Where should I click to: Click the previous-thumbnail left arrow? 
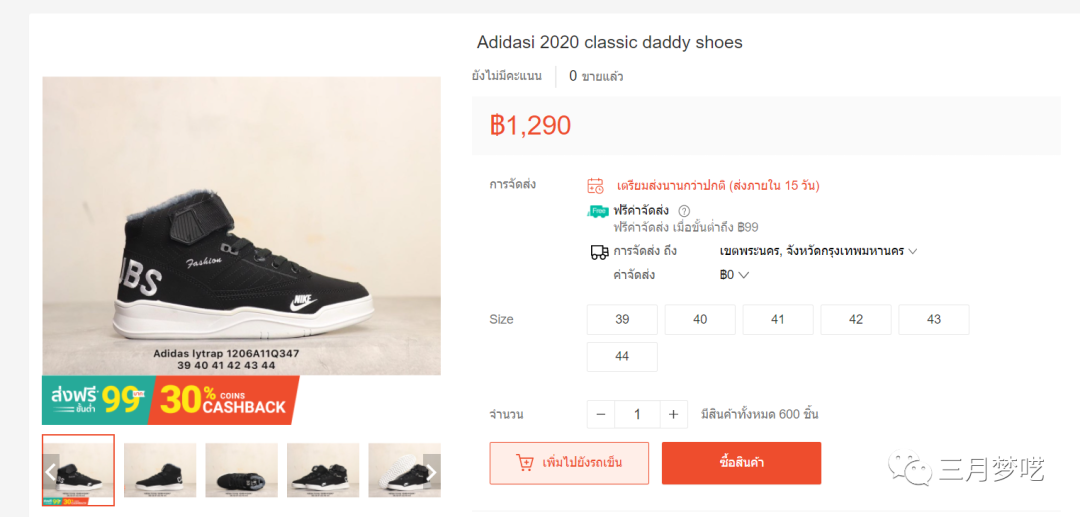[x=50, y=471]
